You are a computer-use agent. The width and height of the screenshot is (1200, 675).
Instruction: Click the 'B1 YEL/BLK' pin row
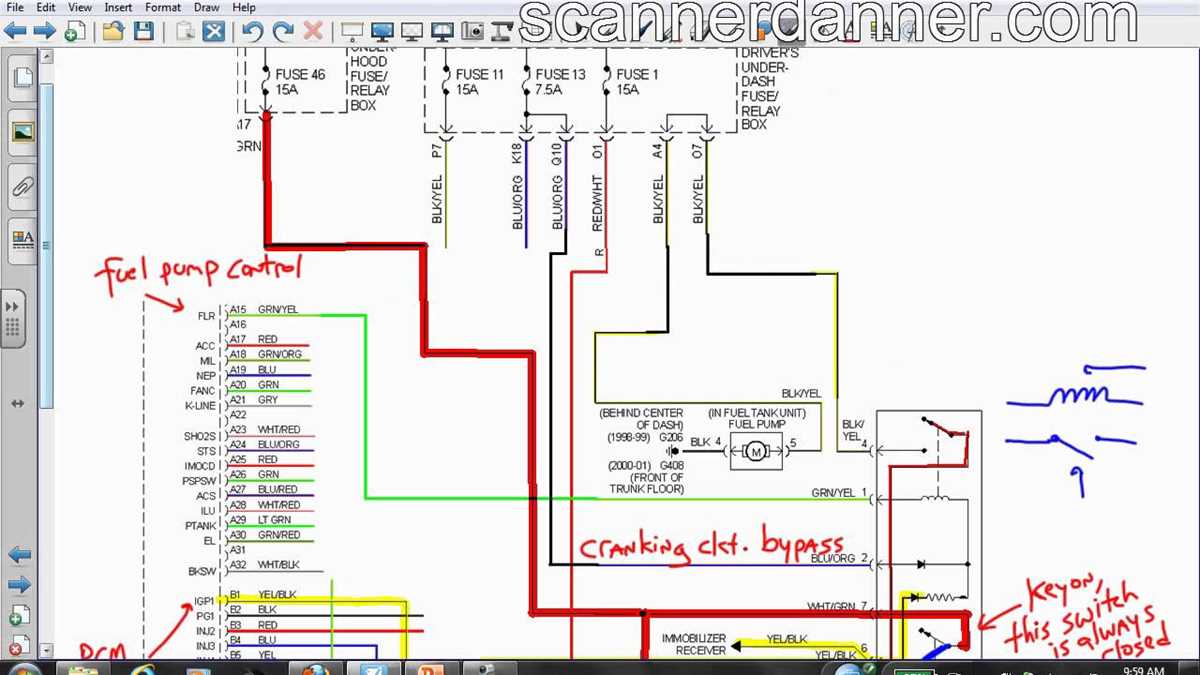click(264, 595)
